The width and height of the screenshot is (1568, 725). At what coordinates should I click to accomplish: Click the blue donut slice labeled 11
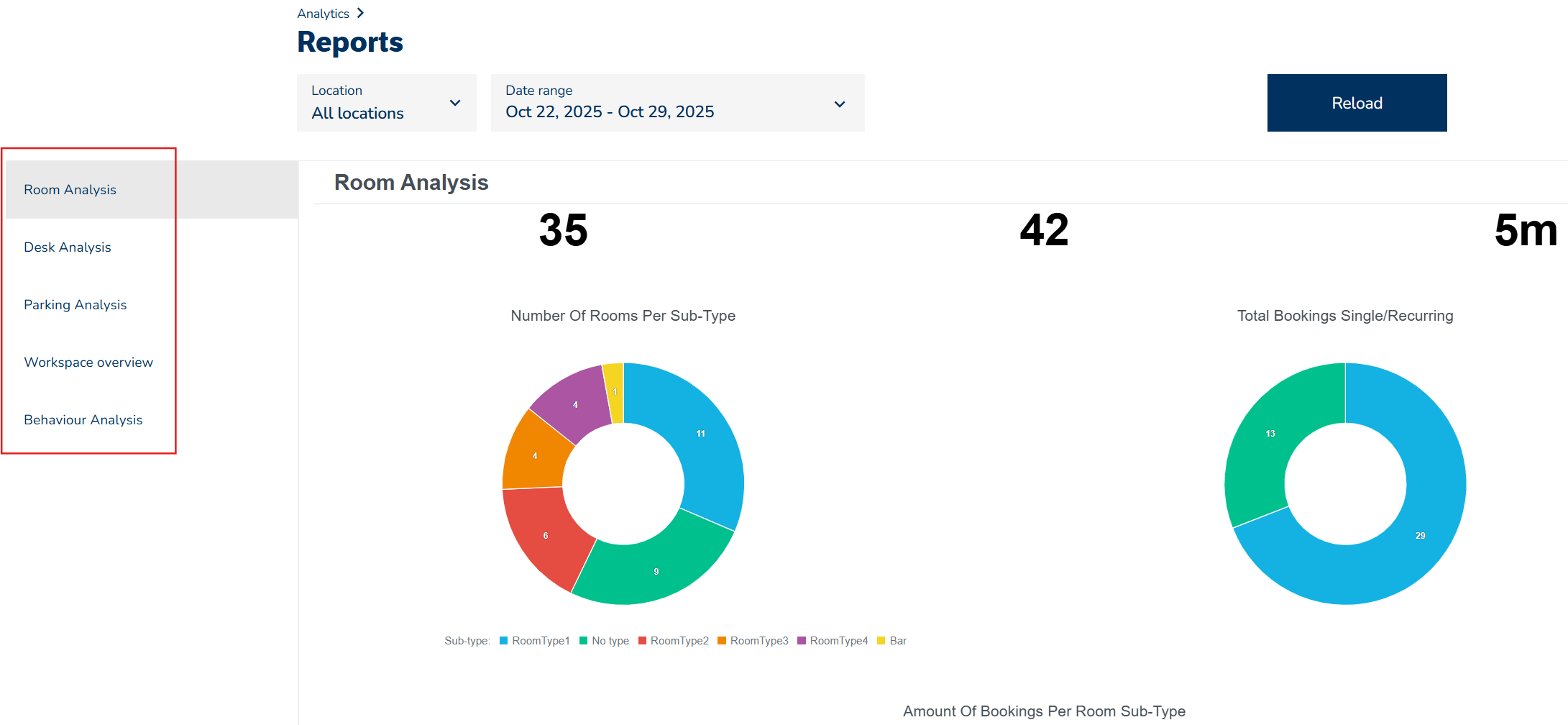[x=701, y=434]
